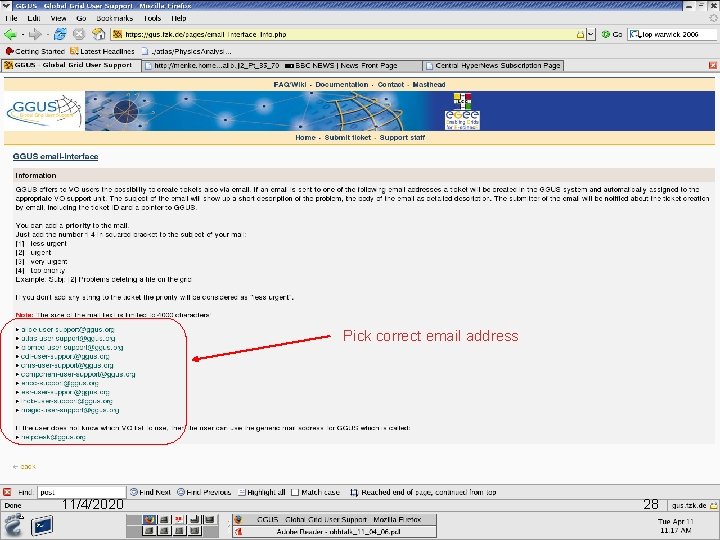
Task: Click the lhcb-user-support@ggus.org email link
Action: (67, 401)
